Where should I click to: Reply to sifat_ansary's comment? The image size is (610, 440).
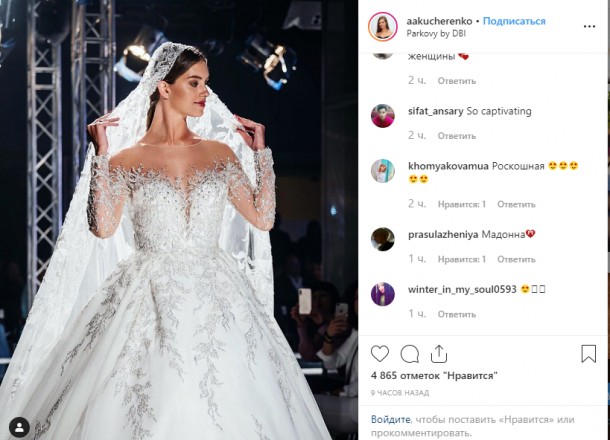(x=457, y=136)
